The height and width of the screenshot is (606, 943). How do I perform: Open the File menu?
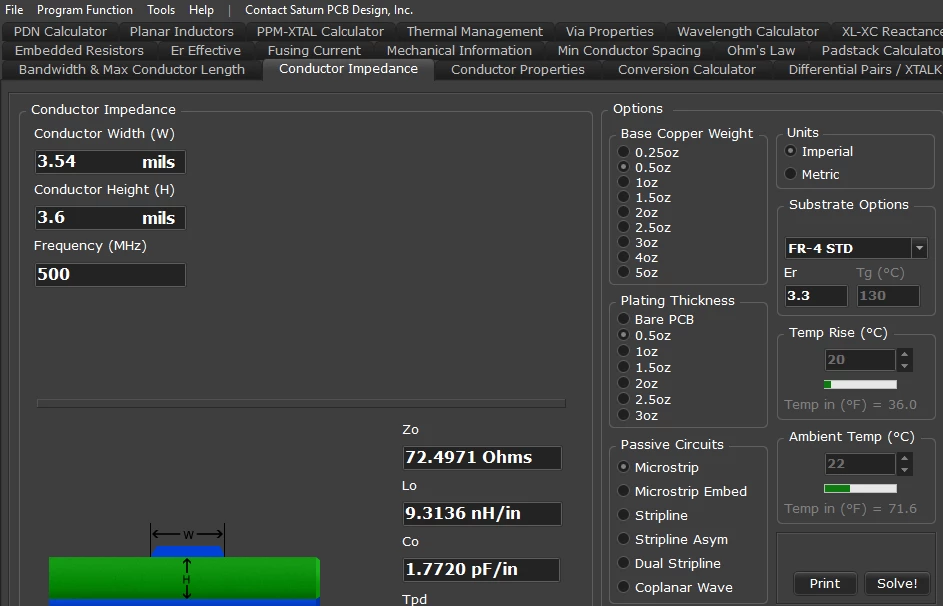click(14, 10)
